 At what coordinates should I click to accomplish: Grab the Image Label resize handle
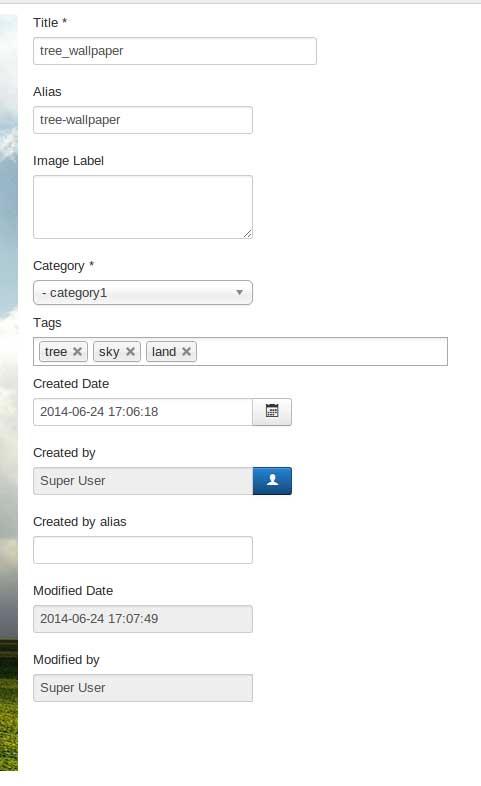click(x=248, y=234)
